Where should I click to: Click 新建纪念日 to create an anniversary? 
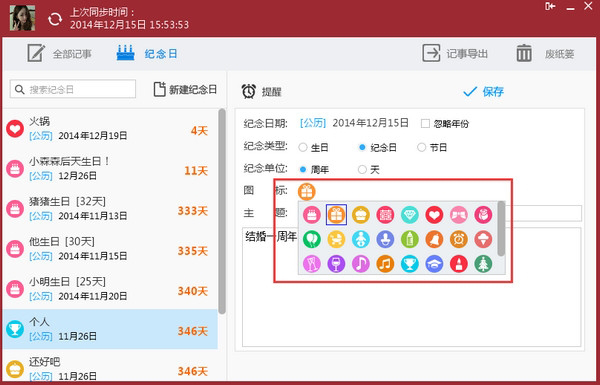(185, 90)
